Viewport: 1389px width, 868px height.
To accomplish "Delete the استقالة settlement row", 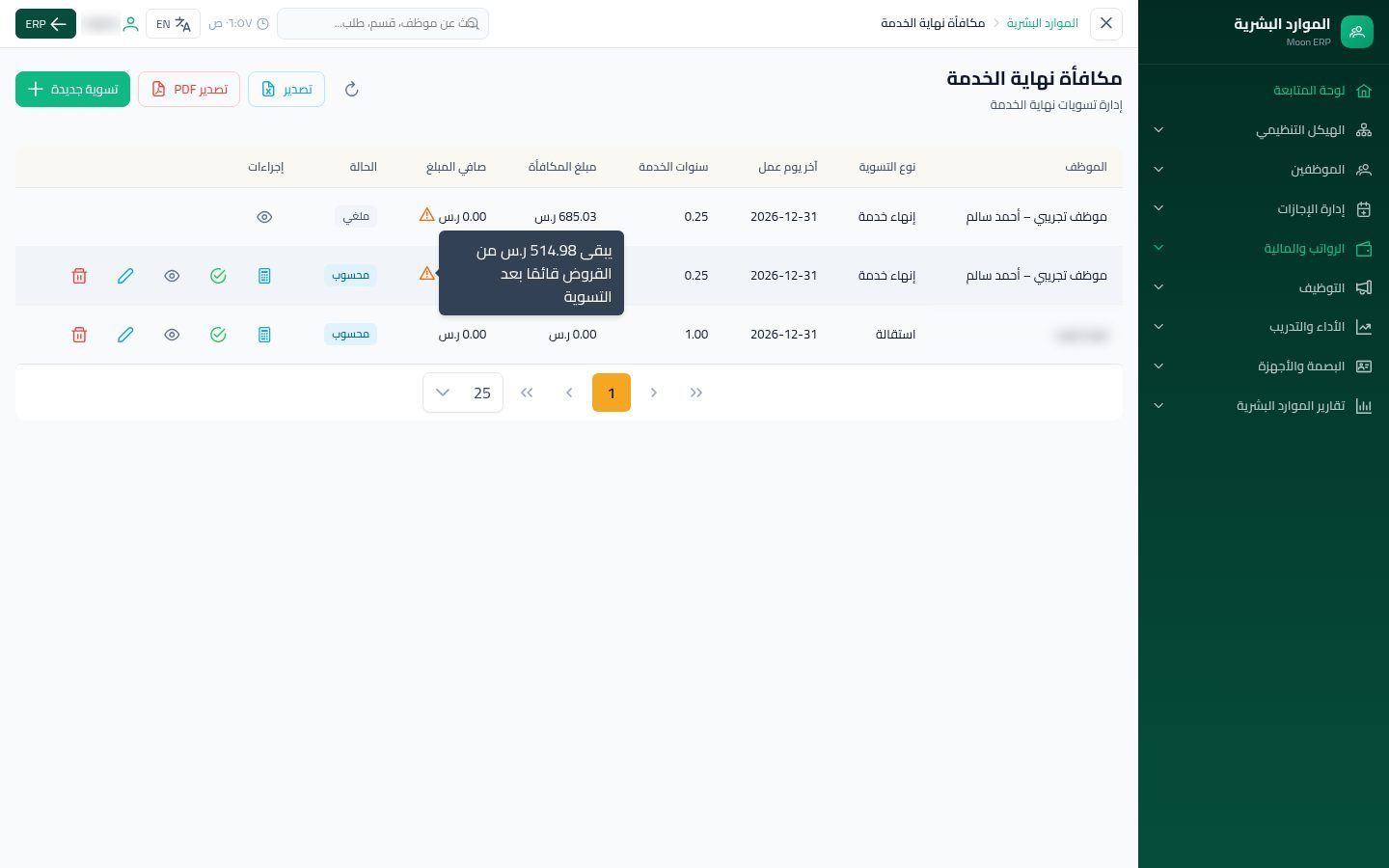I will tap(79, 335).
